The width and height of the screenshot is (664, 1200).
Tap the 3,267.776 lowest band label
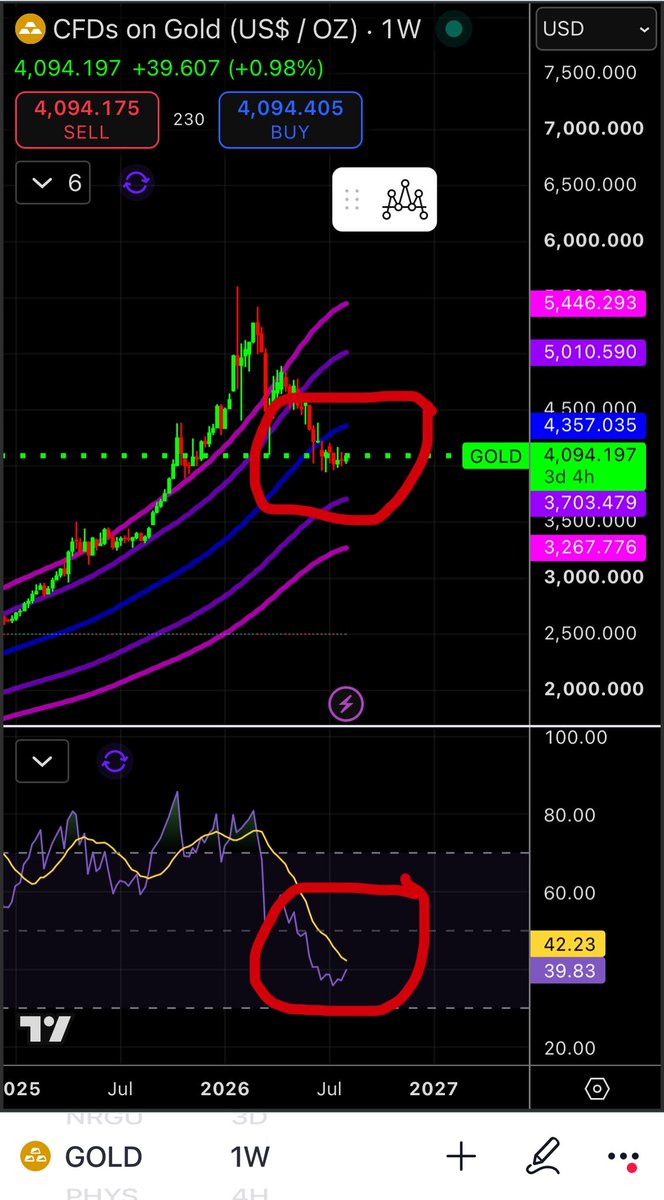(590, 546)
